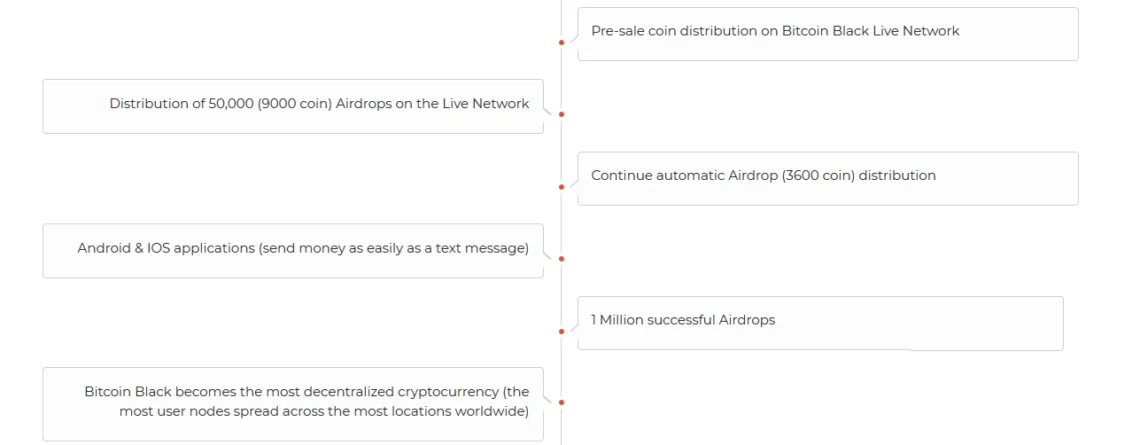
Task: Click timeline dot next to Android & IOS card
Action: [x=561, y=258]
